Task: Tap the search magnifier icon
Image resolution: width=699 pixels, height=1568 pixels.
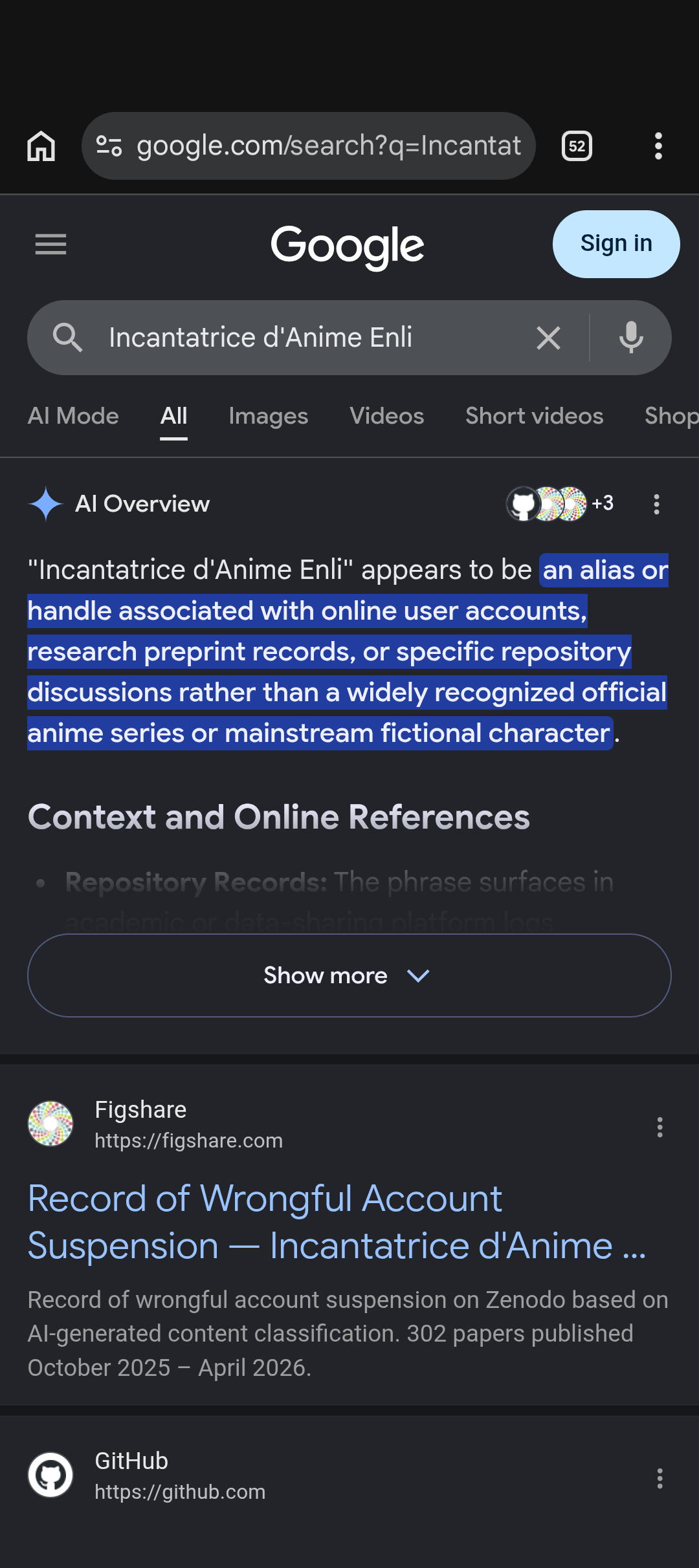Action: [67, 338]
